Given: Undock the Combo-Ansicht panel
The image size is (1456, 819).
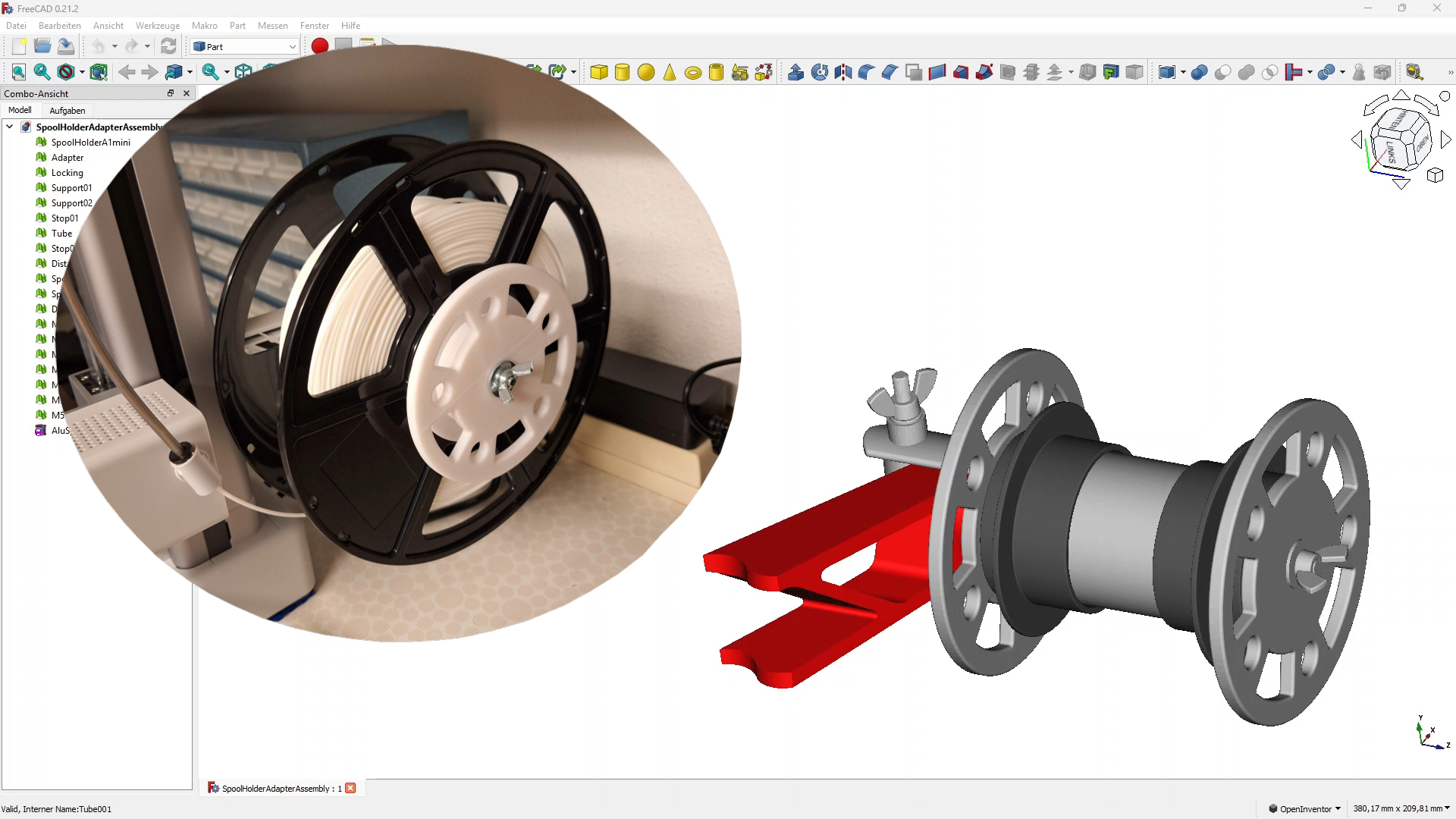Looking at the screenshot, I should [x=171, y=93].
